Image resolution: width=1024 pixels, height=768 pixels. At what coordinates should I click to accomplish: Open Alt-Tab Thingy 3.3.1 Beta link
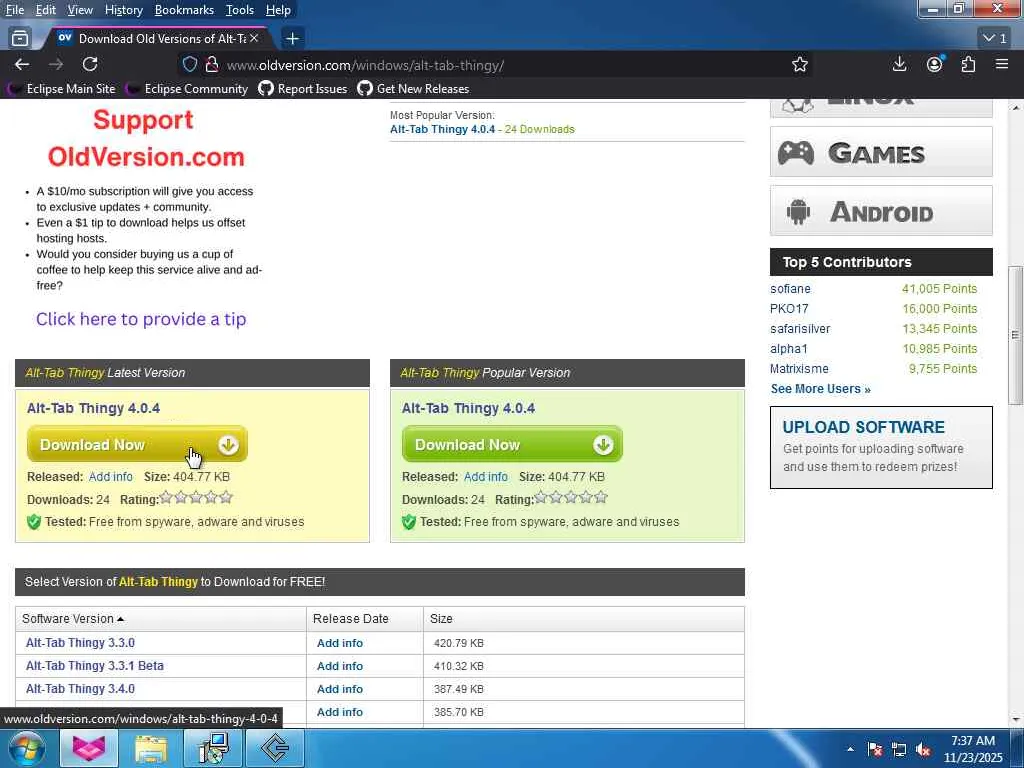[95, 665]
